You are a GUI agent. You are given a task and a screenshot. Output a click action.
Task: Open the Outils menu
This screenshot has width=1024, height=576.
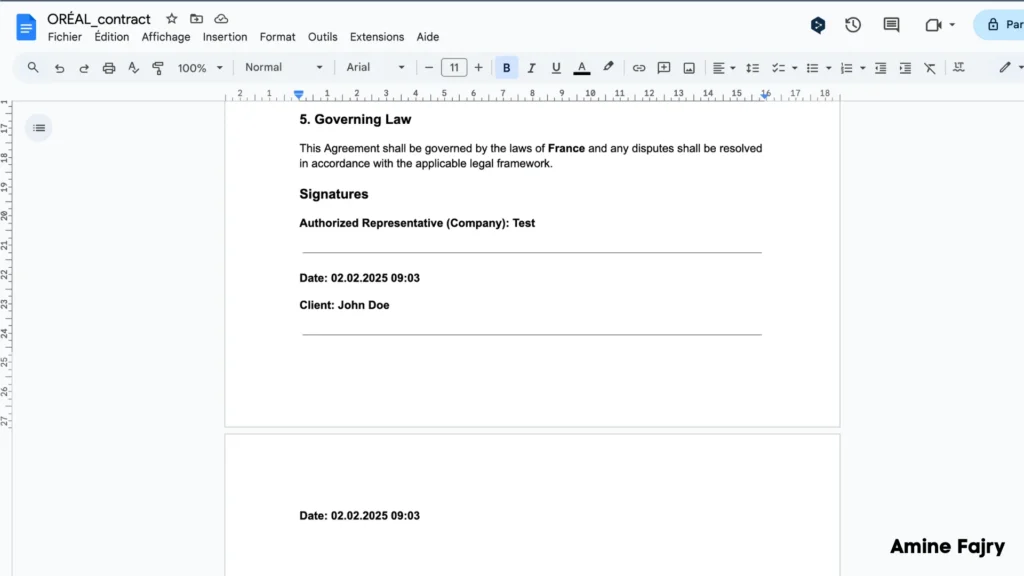(x=323, y=37)
